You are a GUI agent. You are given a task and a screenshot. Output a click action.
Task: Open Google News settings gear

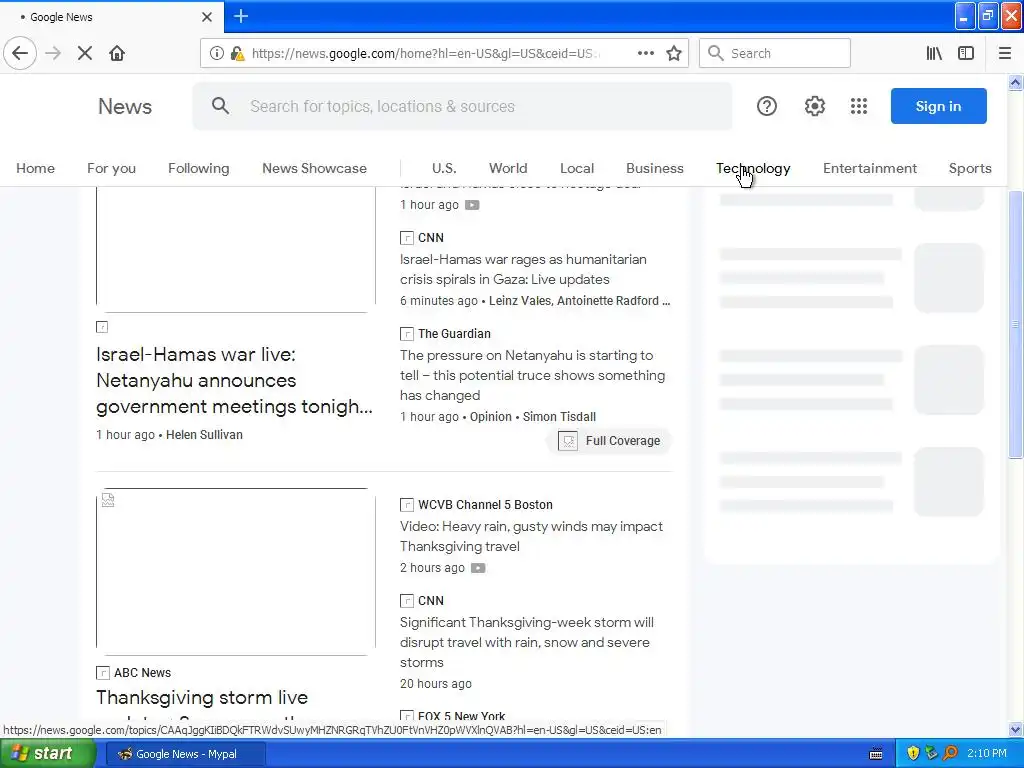pyautogui.click(x=814, y=106)
